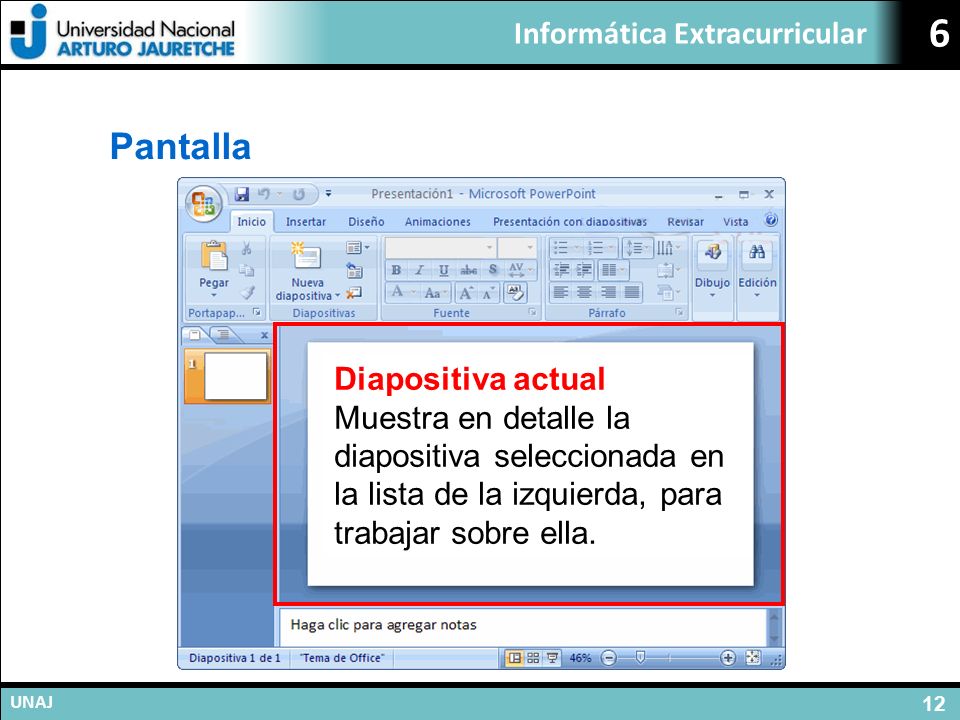
Task: Toggle text shadow S button
Action: (493, 270)
